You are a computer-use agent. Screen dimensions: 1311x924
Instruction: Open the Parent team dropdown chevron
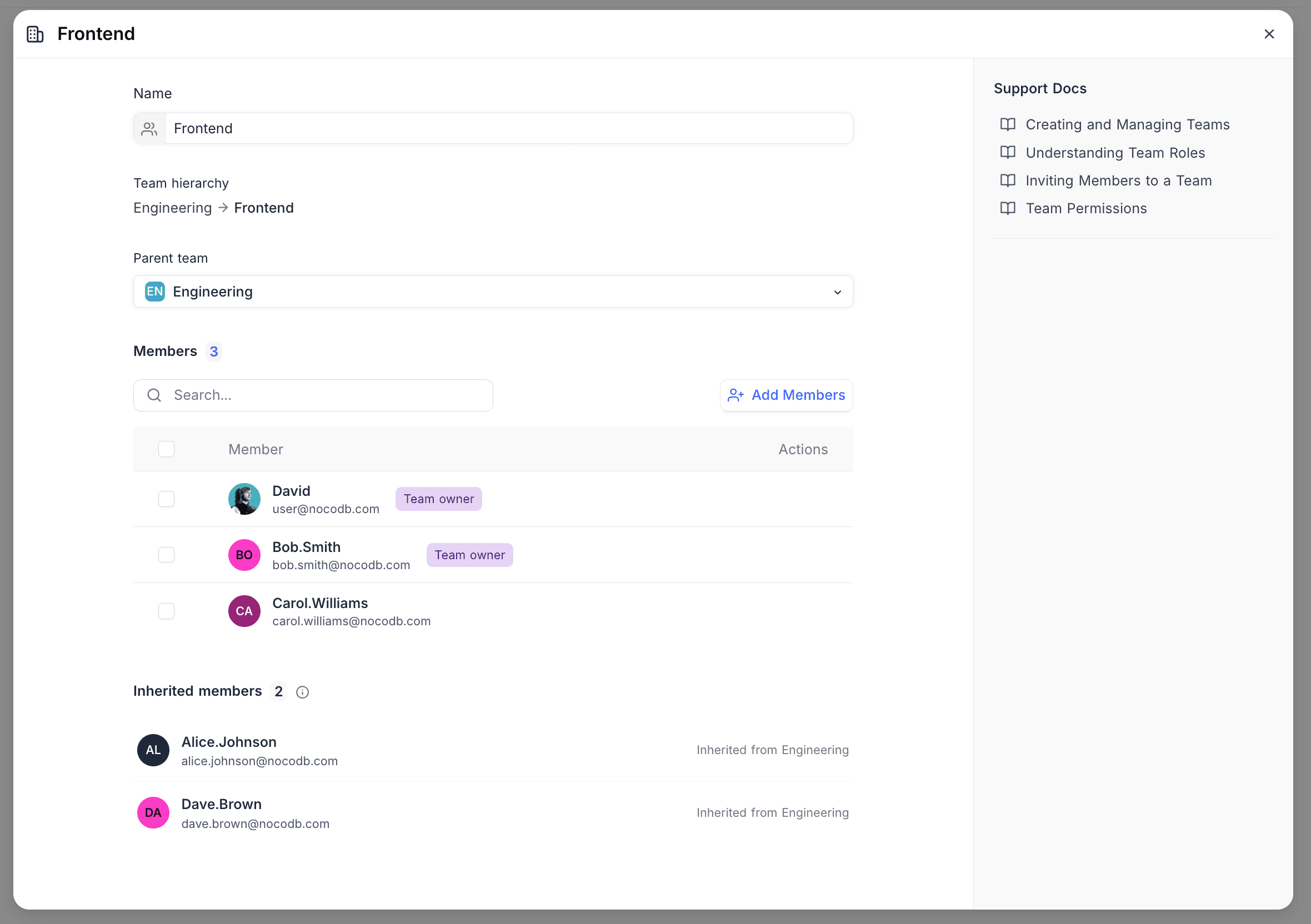(838, 292)
